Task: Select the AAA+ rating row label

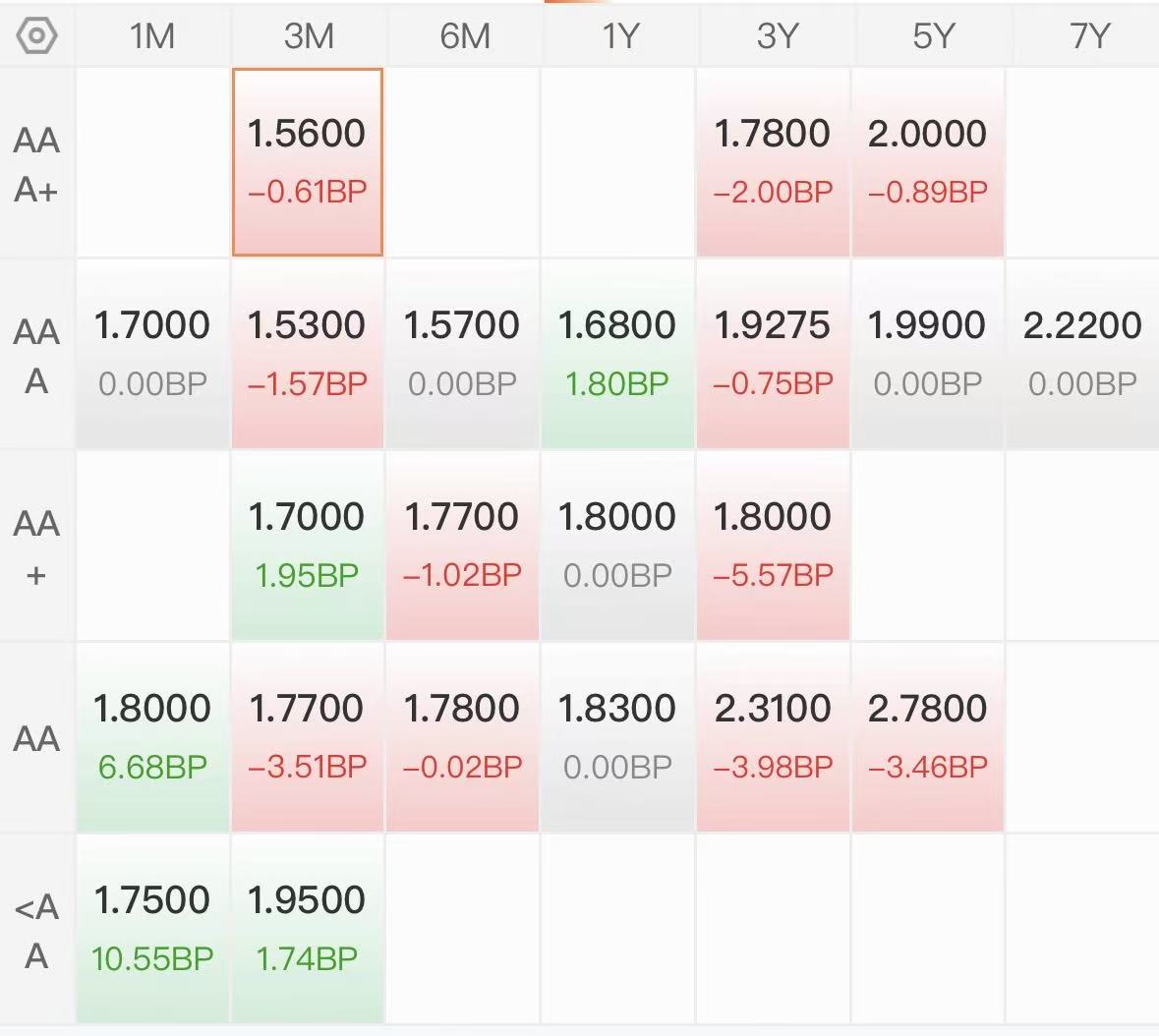Action: point(37,163)
